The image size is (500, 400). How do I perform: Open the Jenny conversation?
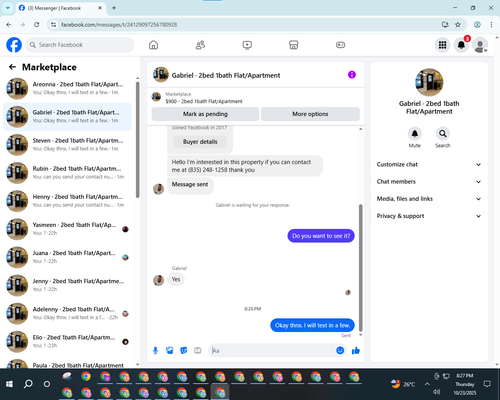pyautogui.click(x=67, y=285)
